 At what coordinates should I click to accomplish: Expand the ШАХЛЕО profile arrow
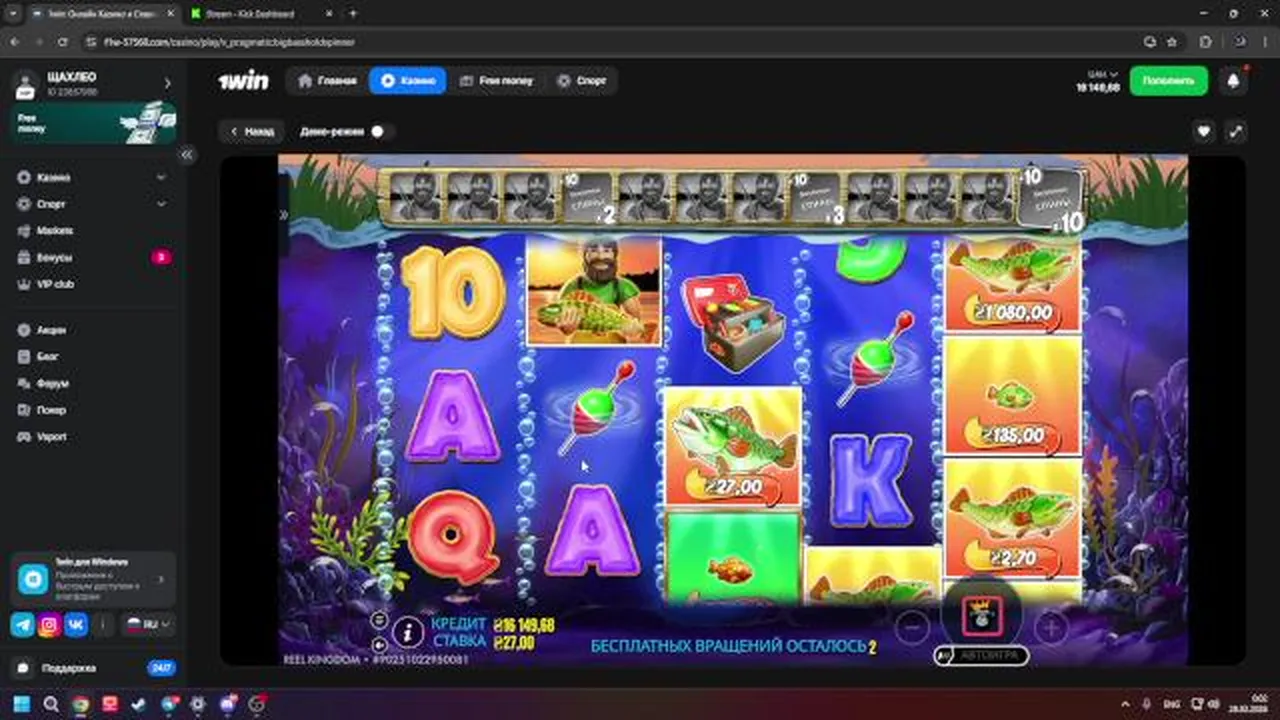(x=167, y=83)
